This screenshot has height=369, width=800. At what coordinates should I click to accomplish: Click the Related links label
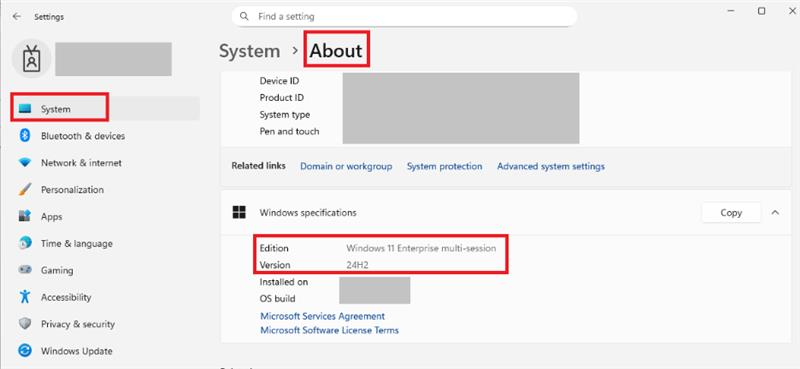(x=258, y=166)
